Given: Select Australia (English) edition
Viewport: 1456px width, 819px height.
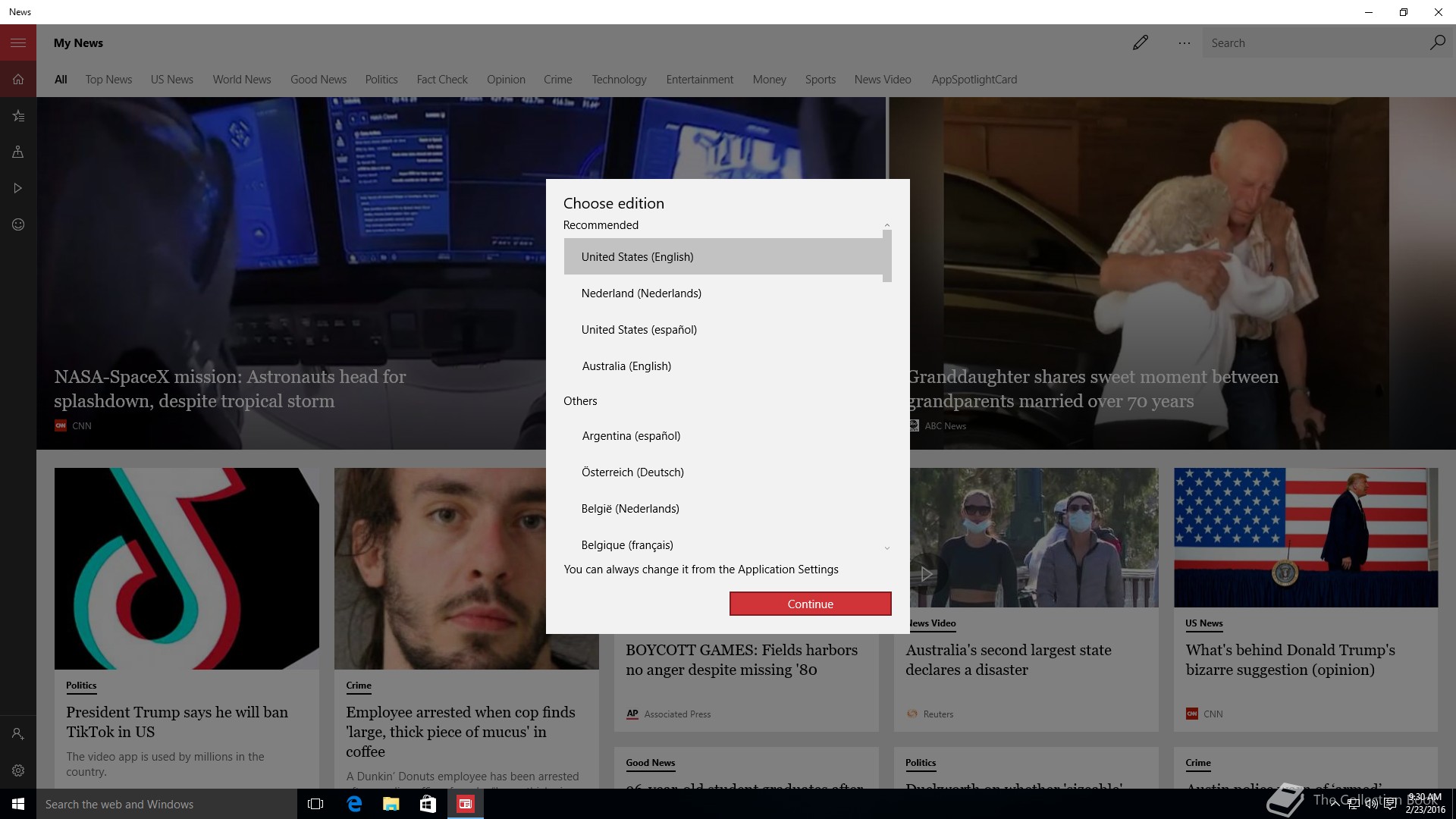Looking at the screenshot, I should pos(723,366).
